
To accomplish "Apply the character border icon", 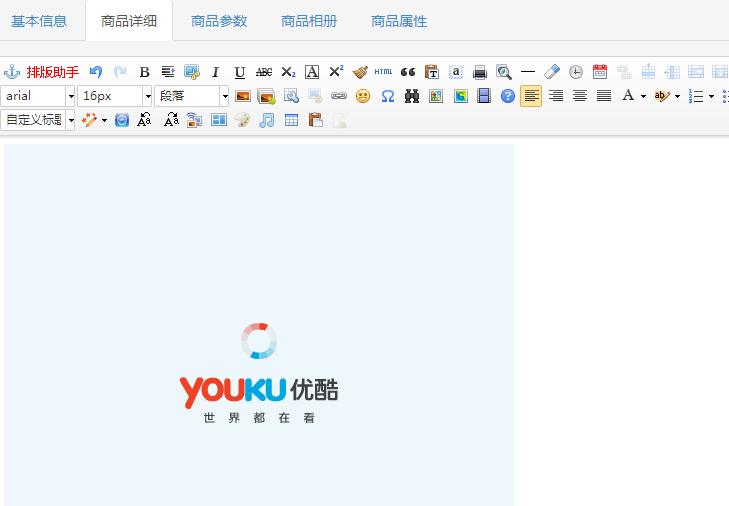I will pyautogui.click(x=312, y=72).
